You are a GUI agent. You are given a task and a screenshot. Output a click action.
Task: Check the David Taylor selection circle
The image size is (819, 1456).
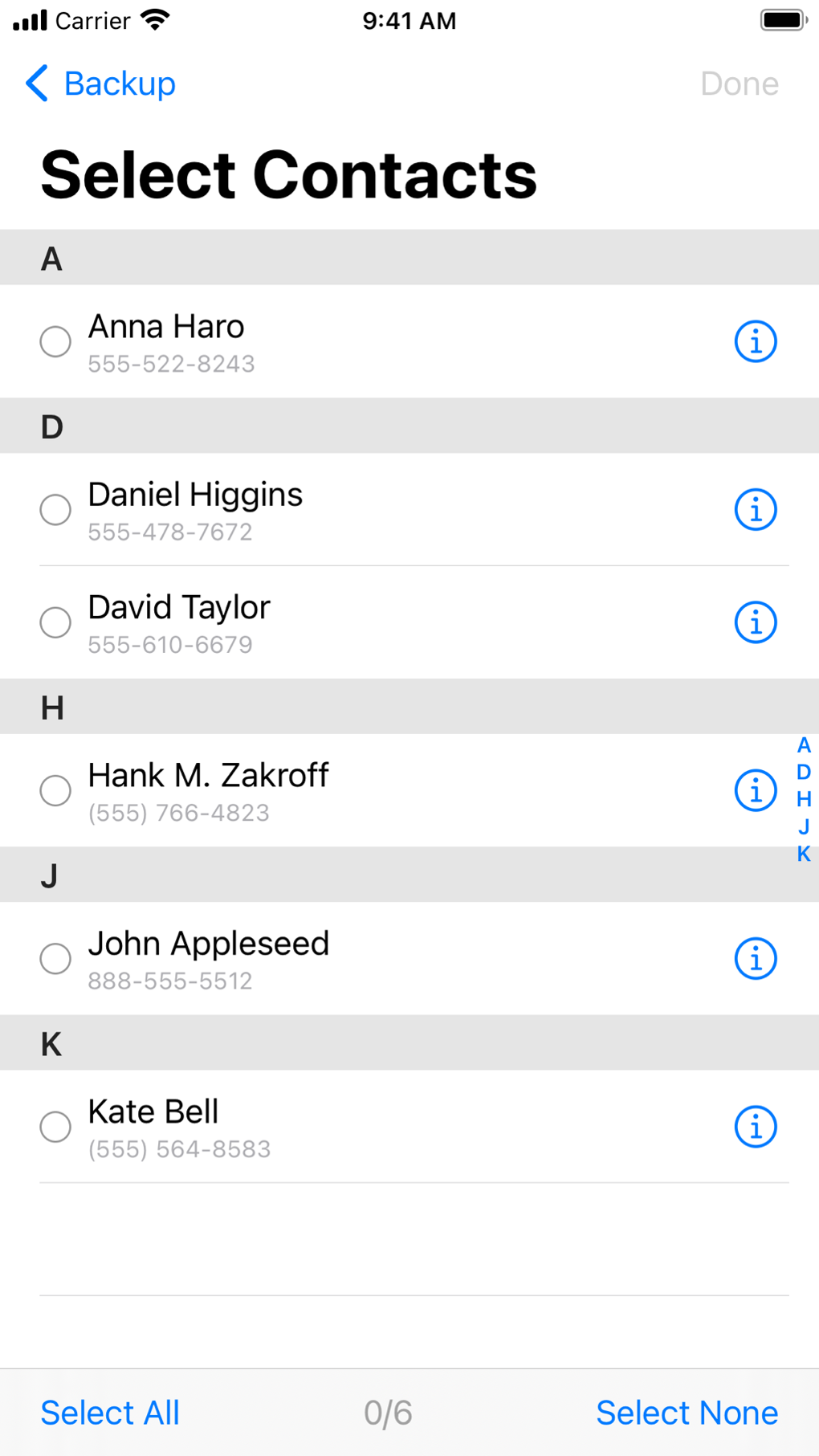point(55,622)
